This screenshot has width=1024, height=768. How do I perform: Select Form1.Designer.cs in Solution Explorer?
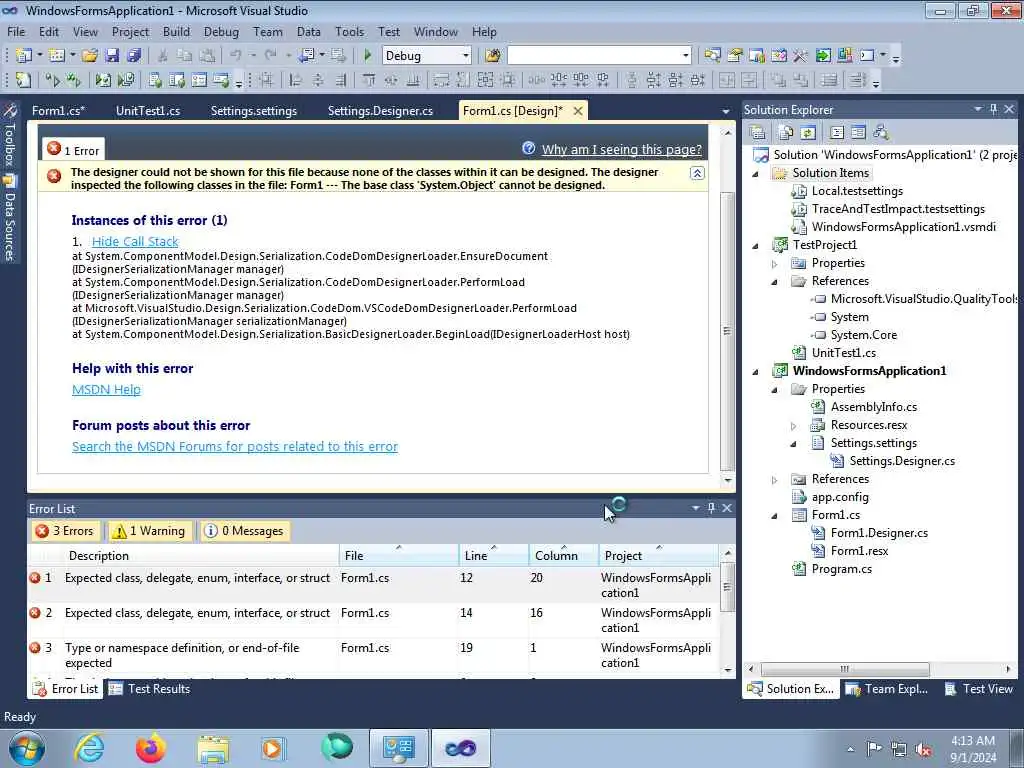(879, 533)
